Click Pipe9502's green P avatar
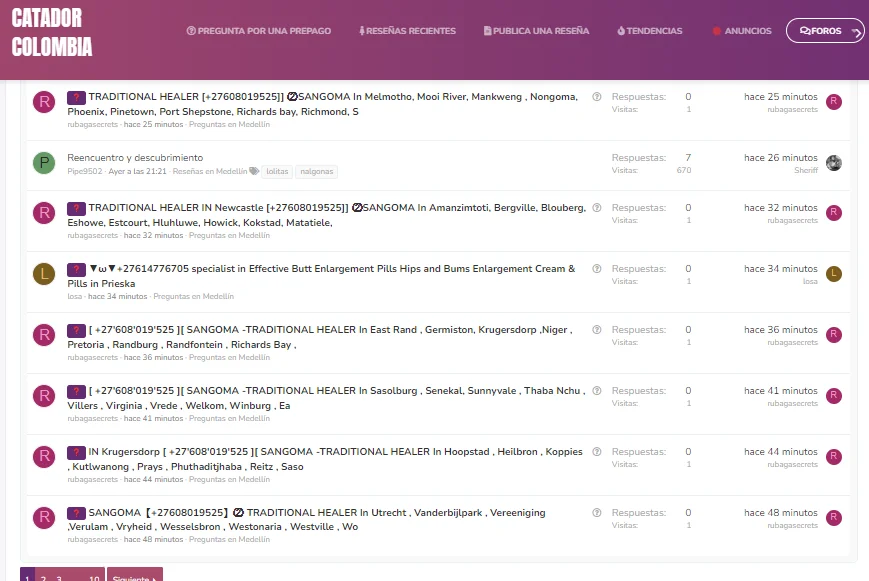This screenshot has height=581, width=869. [x=44, y=163]
